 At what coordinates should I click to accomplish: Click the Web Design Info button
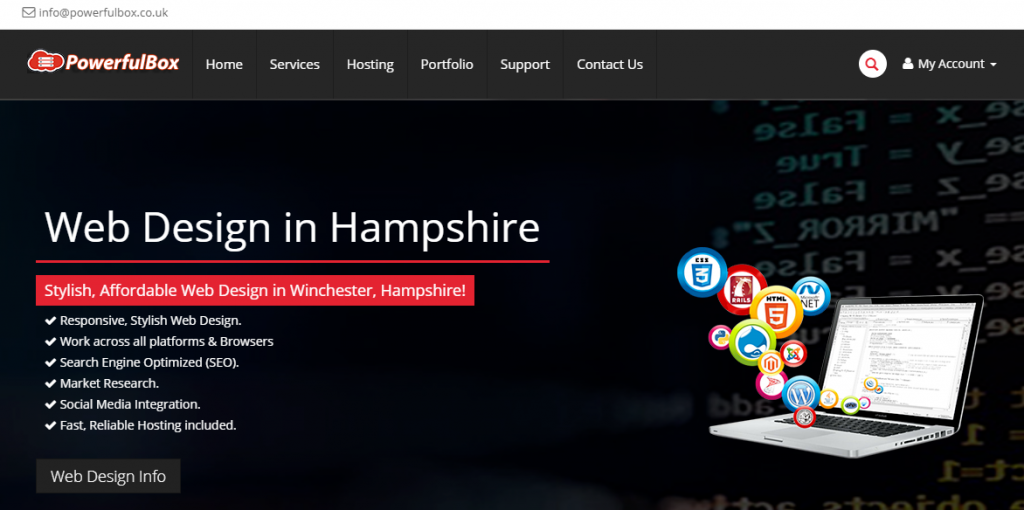pyautogui.click(x=108, y=476)
